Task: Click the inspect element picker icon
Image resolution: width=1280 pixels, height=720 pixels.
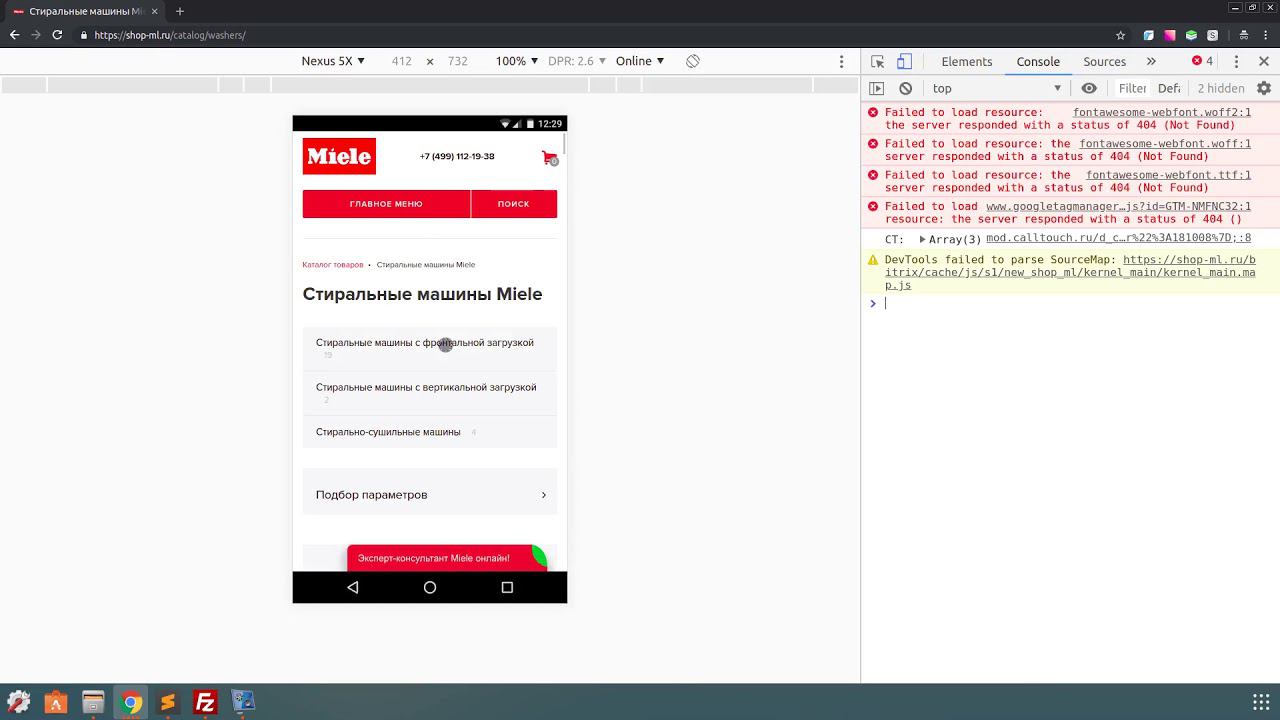Action: (x=877, y=61)
